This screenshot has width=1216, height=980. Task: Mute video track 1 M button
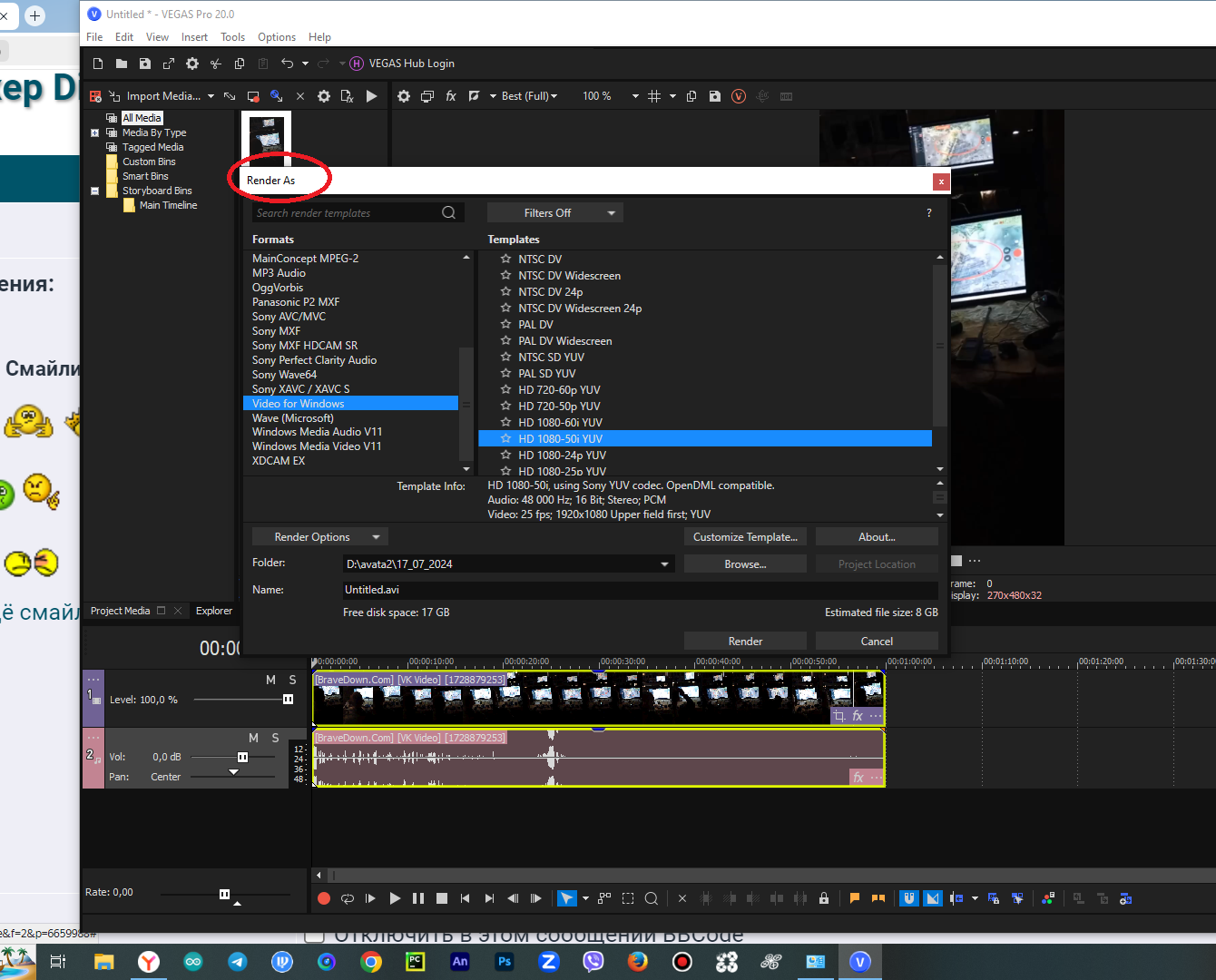tap(270, 680)
